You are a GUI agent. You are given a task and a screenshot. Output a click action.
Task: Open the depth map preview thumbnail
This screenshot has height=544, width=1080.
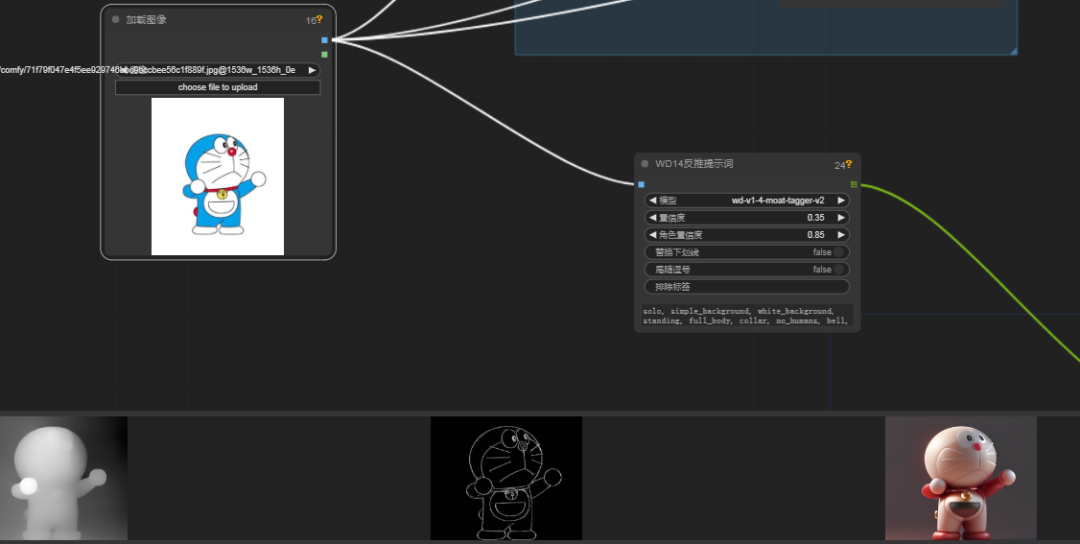63,478
